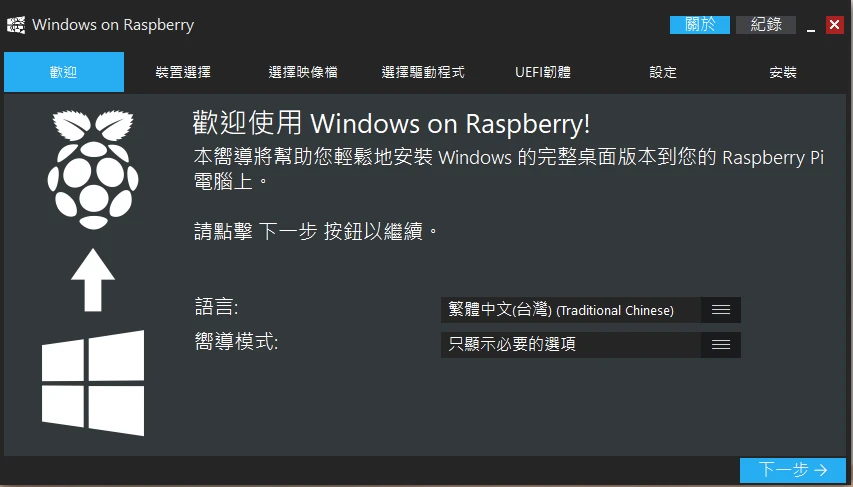Click the upward arrow graphic
The height and width of the screenshot is (487, 853).
[x=93, y=280]
